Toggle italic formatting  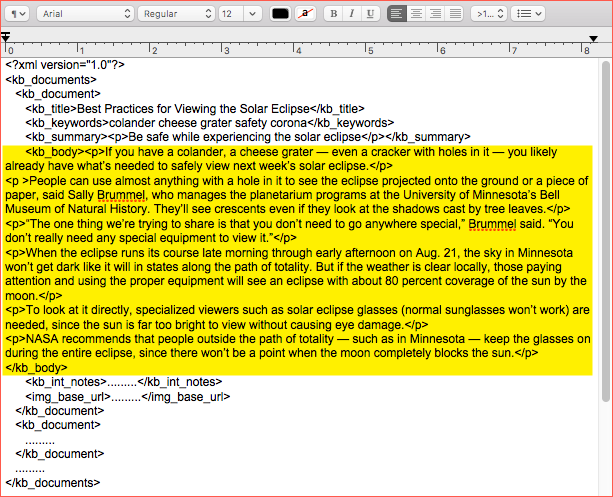click(352, 14)
